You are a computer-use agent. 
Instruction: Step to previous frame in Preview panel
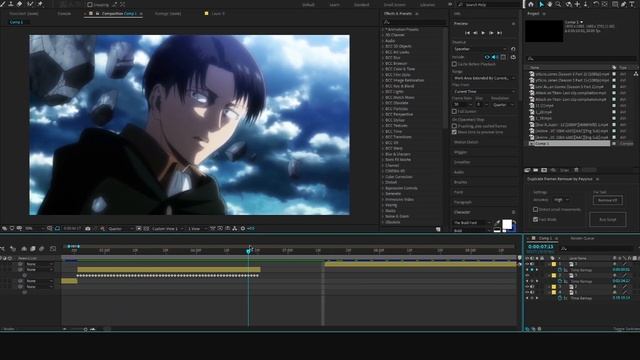click(476, 33)
